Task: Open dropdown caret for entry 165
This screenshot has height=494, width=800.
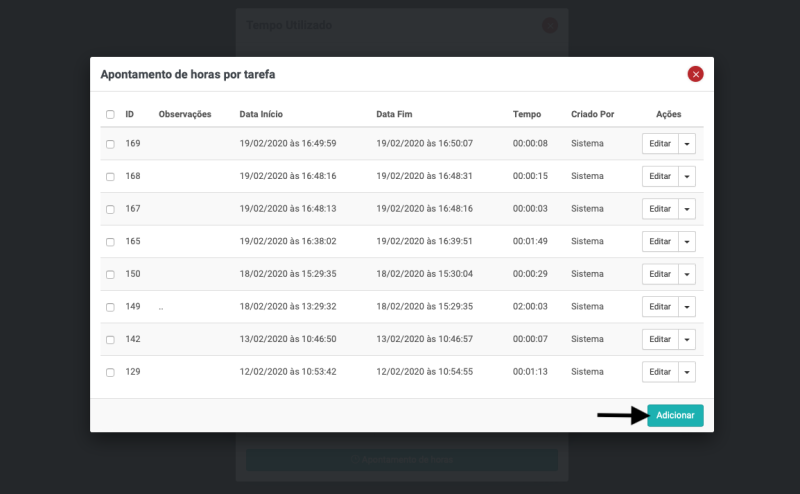Action: (686, 242)
